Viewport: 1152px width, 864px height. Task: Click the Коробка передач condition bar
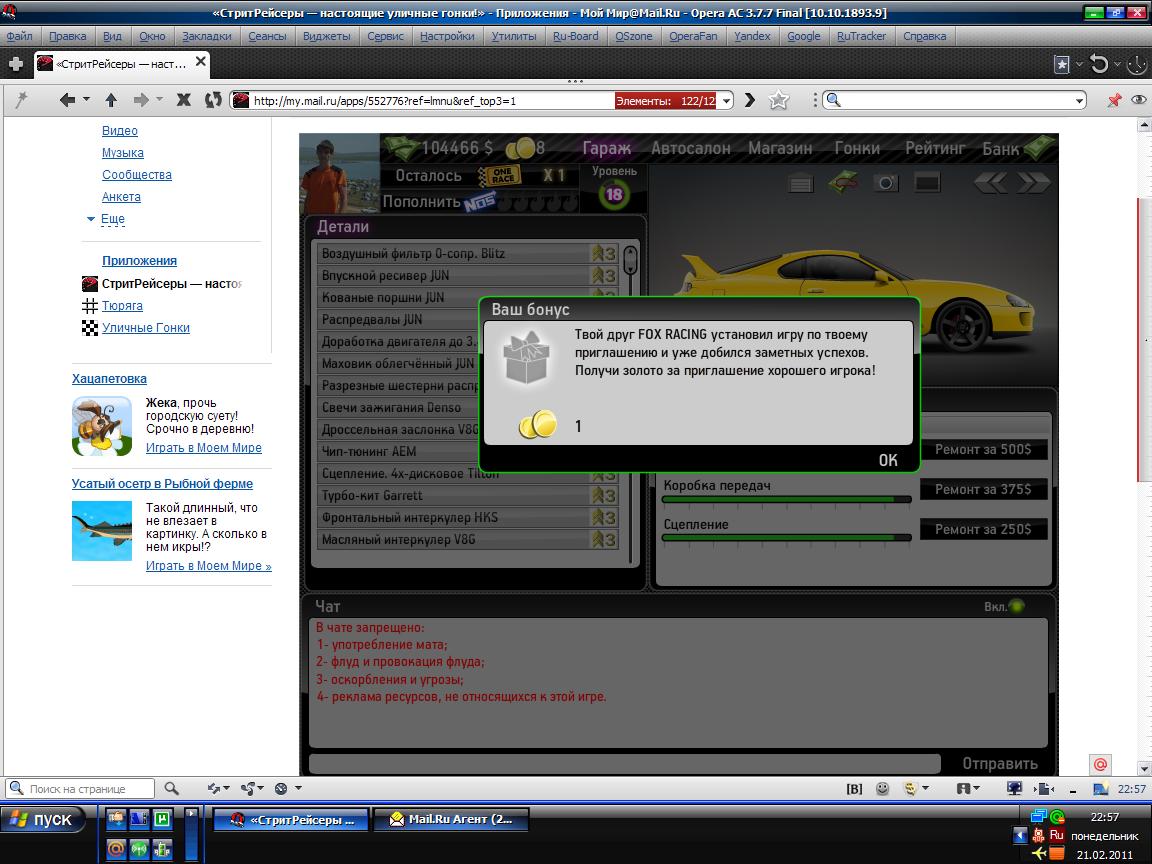click(x=786, y=500)
